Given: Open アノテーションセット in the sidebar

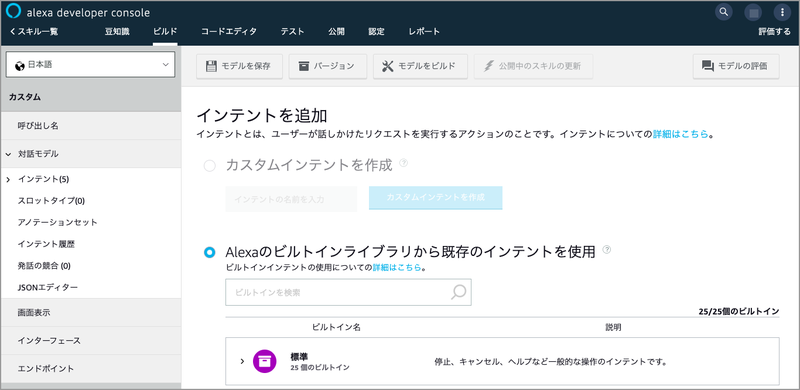Looking at the screenshot, I should 57,223.
